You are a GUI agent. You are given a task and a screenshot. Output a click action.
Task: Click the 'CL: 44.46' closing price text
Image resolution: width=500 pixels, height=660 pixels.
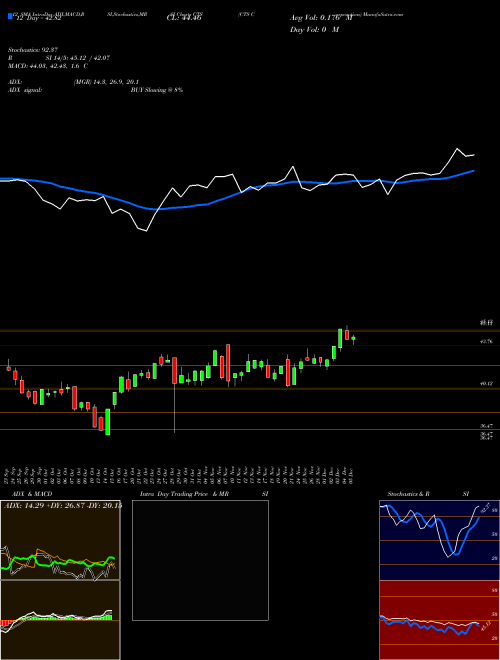tap(184, 18)
